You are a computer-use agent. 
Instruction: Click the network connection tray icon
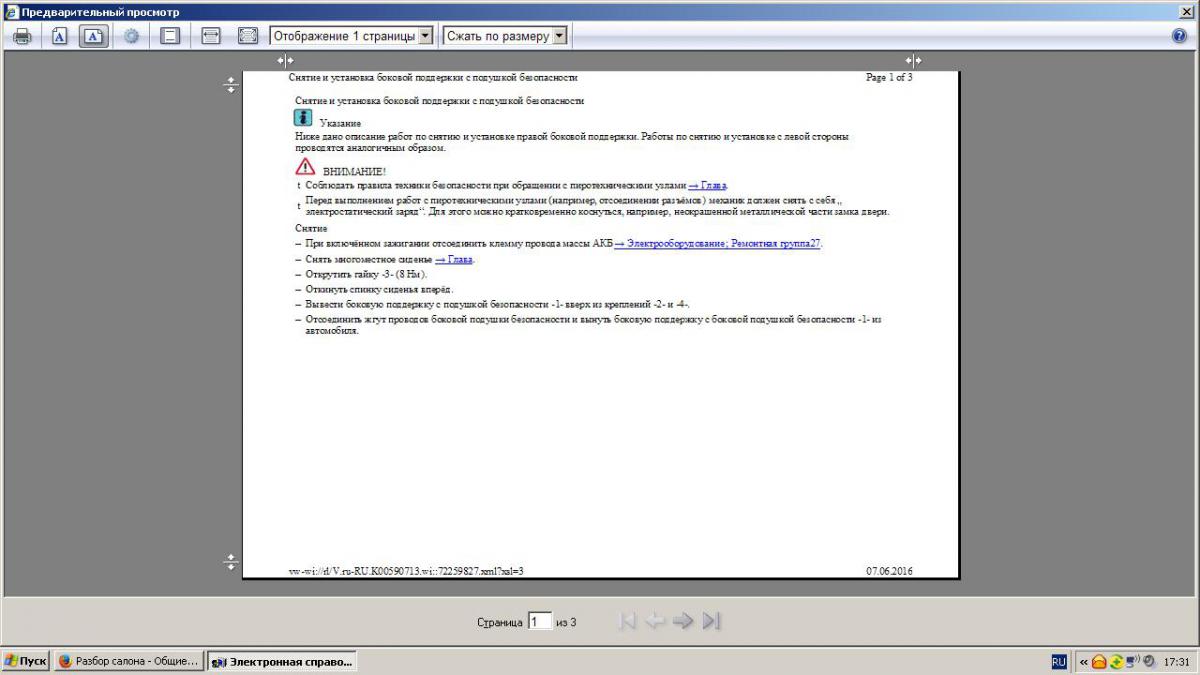pyautogui.click(x=1132, y=661)
